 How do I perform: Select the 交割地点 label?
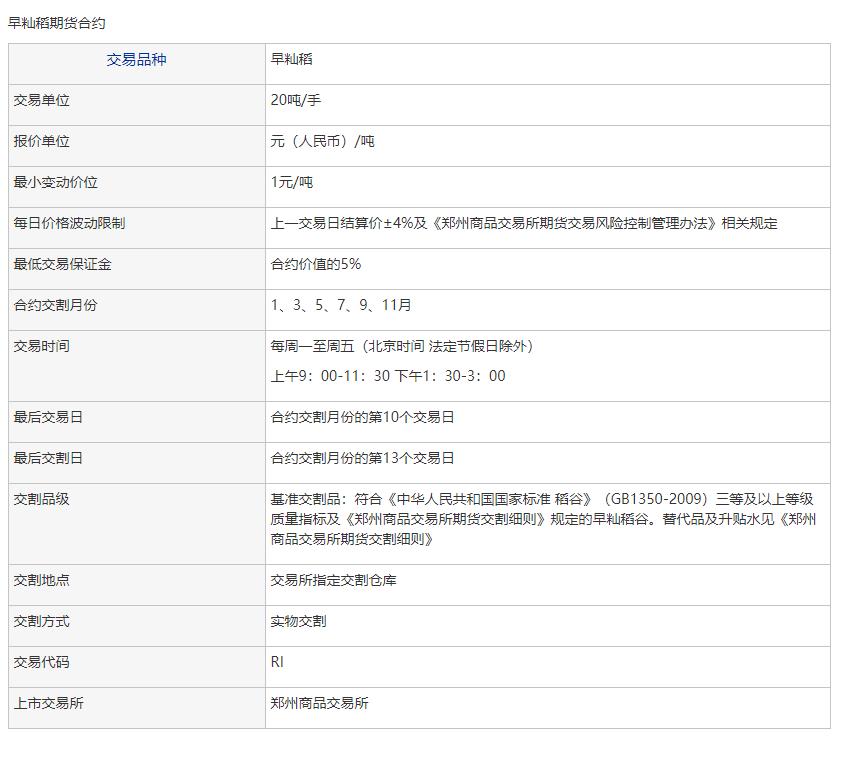(x=42, y=581)
